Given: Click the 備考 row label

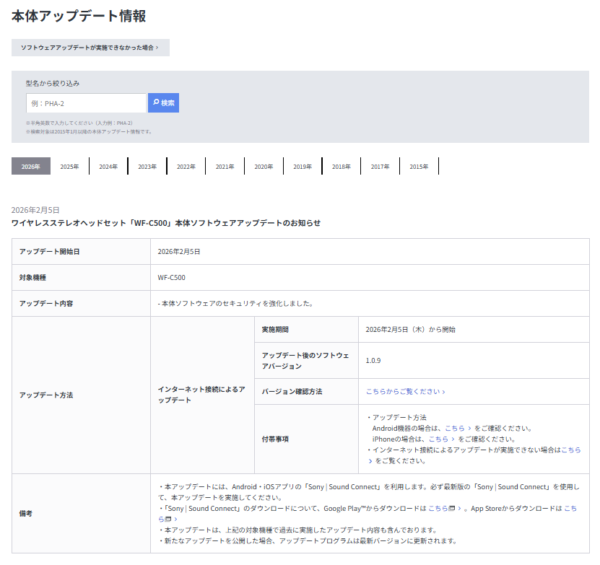Looking at the screenshot, I should [x=26, y=513].
